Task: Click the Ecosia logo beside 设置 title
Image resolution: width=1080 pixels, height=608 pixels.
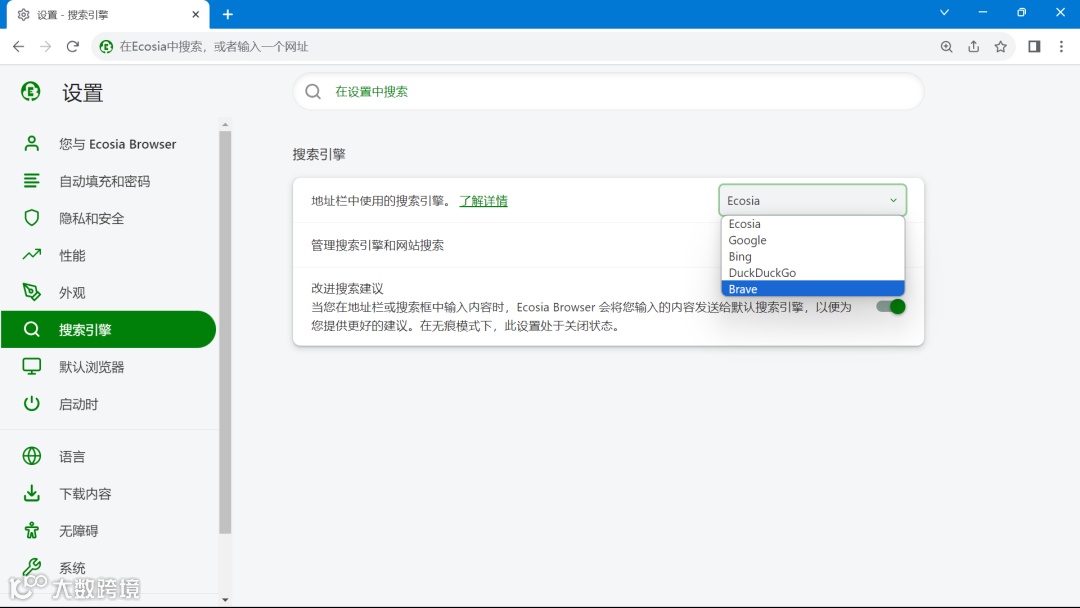Action: 30,91
